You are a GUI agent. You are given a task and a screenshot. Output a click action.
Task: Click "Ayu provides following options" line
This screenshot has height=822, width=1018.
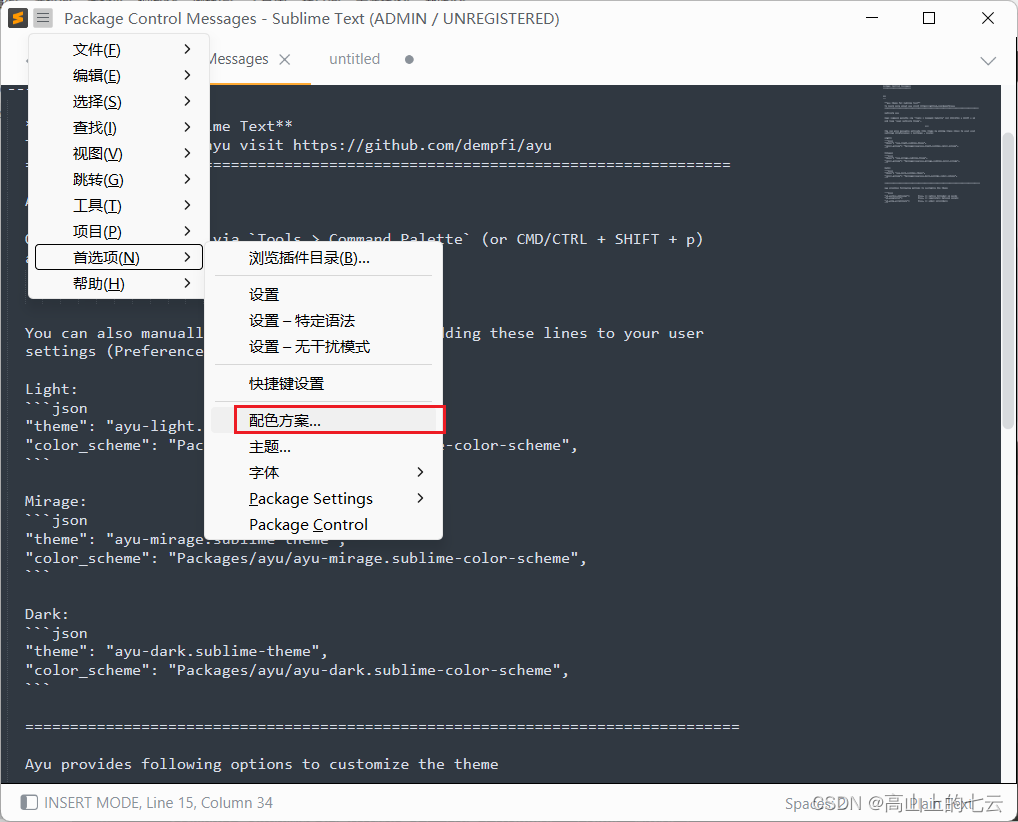tap(262, 764)
